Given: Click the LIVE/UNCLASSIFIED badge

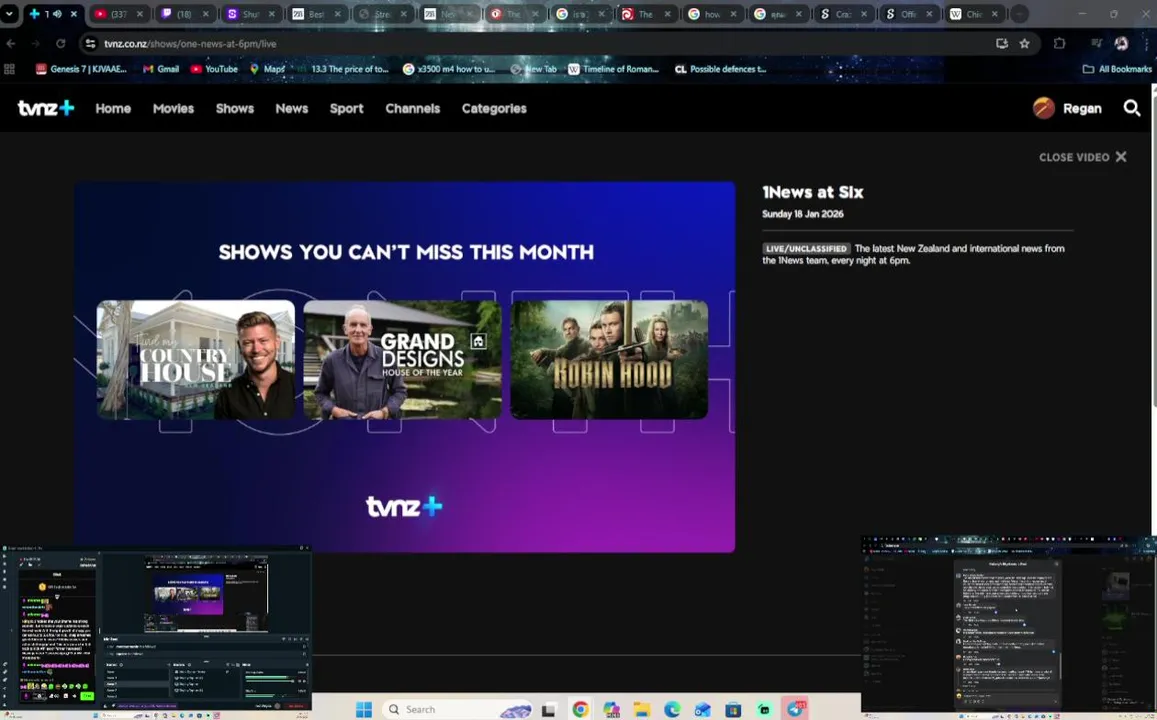Looking at the screenshot, I should [807, 249].
